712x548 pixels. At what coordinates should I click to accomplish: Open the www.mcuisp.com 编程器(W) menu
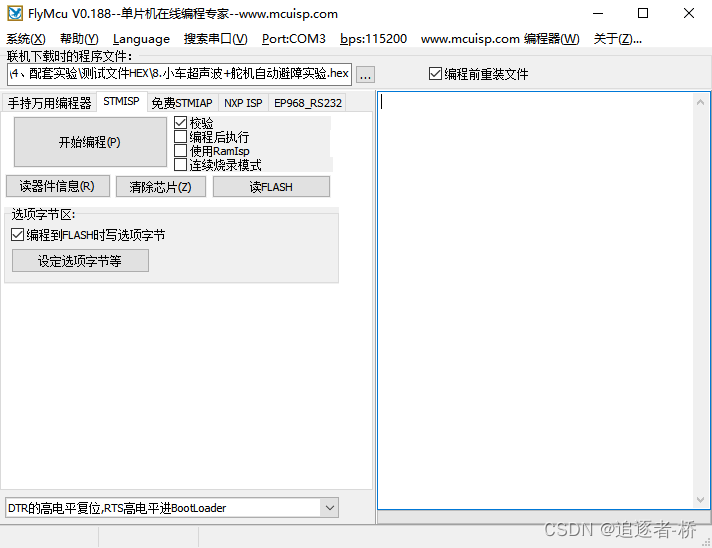500,39
